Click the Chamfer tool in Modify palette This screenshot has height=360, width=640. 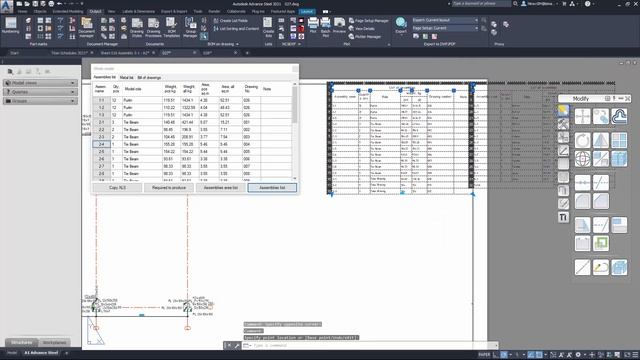[x=601, y=201]
